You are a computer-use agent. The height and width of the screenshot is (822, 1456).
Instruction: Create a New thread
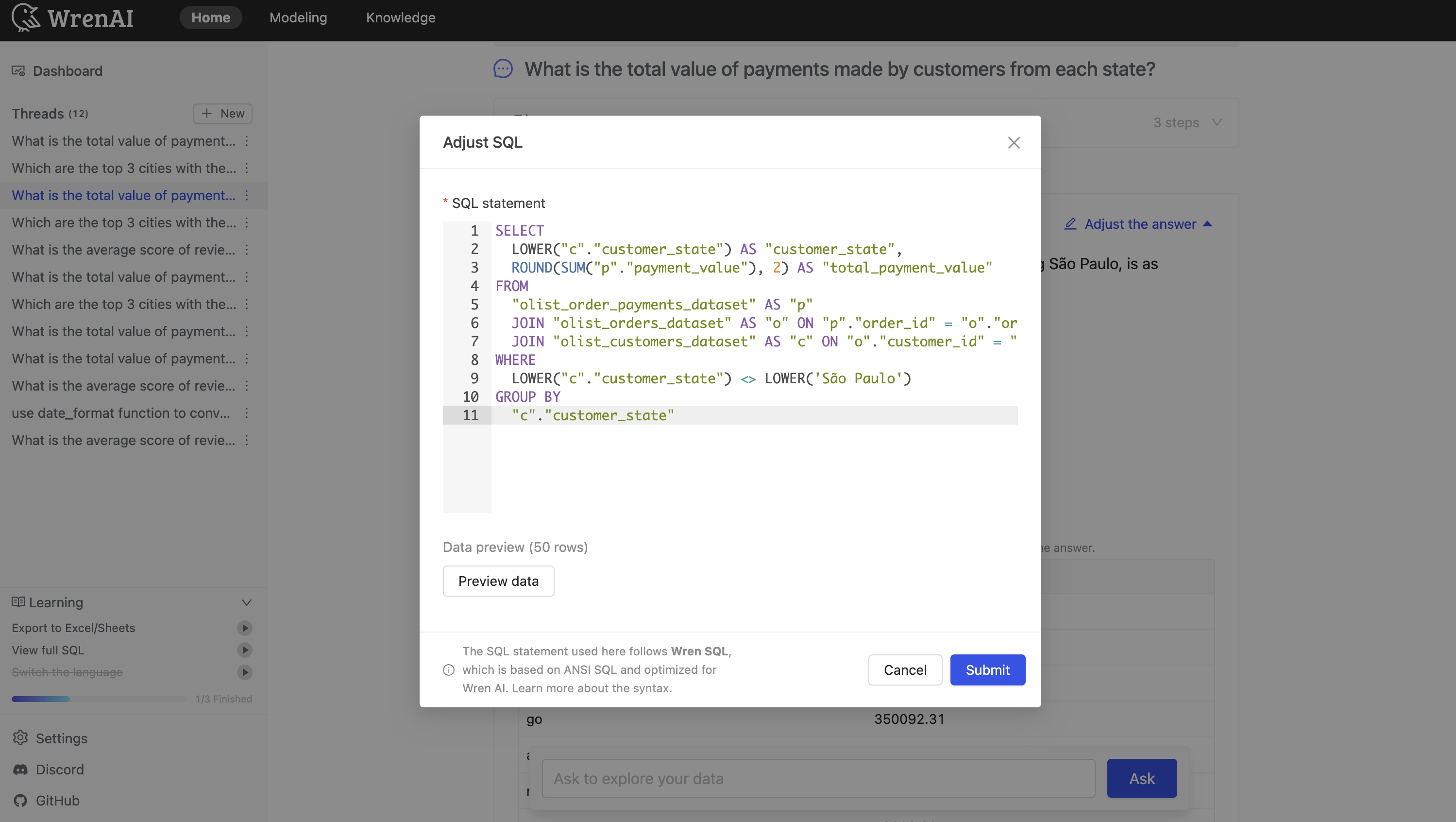223,114
